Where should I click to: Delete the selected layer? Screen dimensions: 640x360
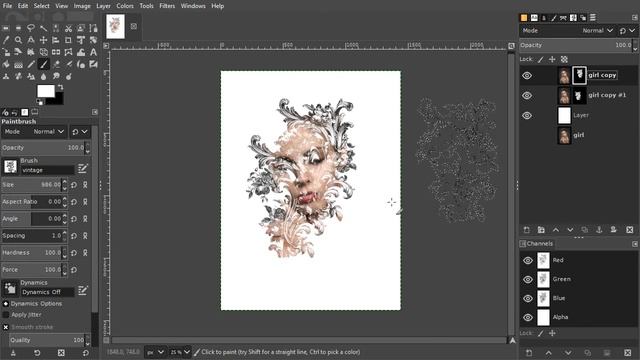point(629,230)
